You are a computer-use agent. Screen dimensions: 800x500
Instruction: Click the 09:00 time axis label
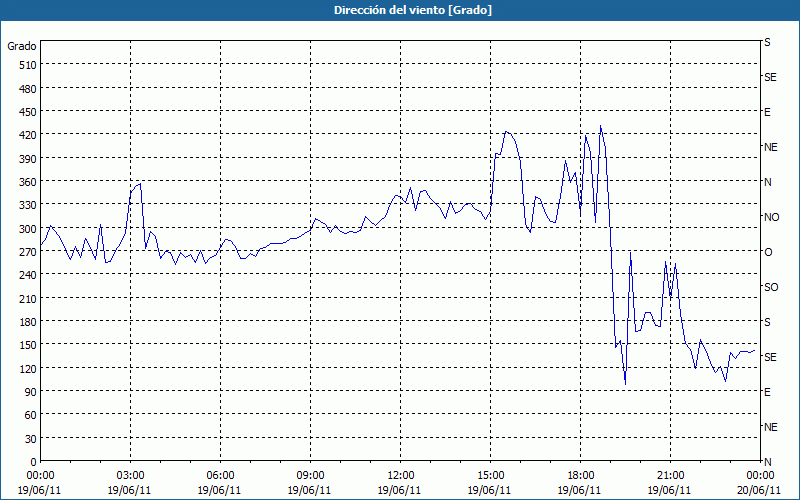click(x=310, y=476)
